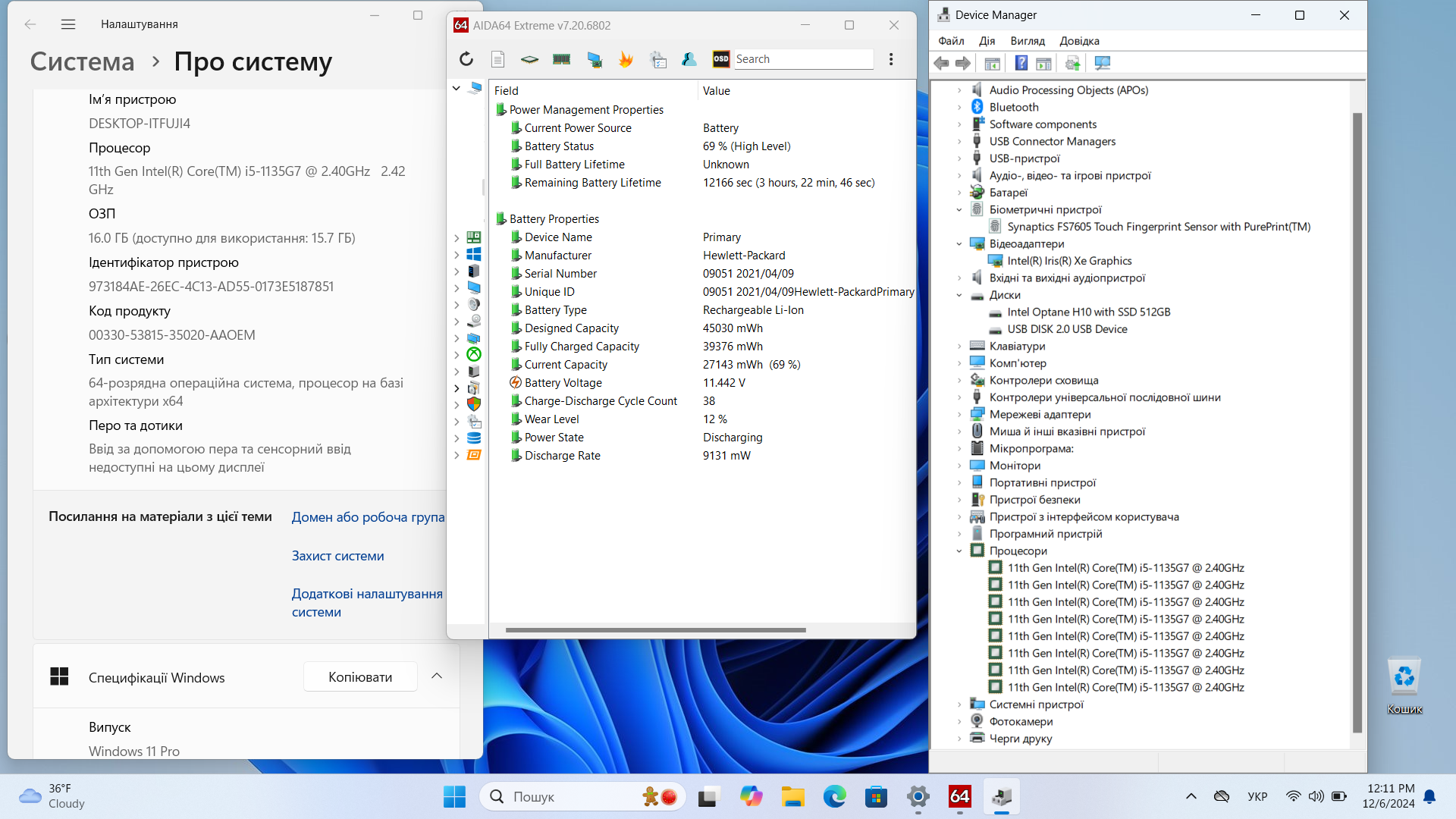
Task: Open the Файл menu in Device Manager
Action: (x=951, y=41)
